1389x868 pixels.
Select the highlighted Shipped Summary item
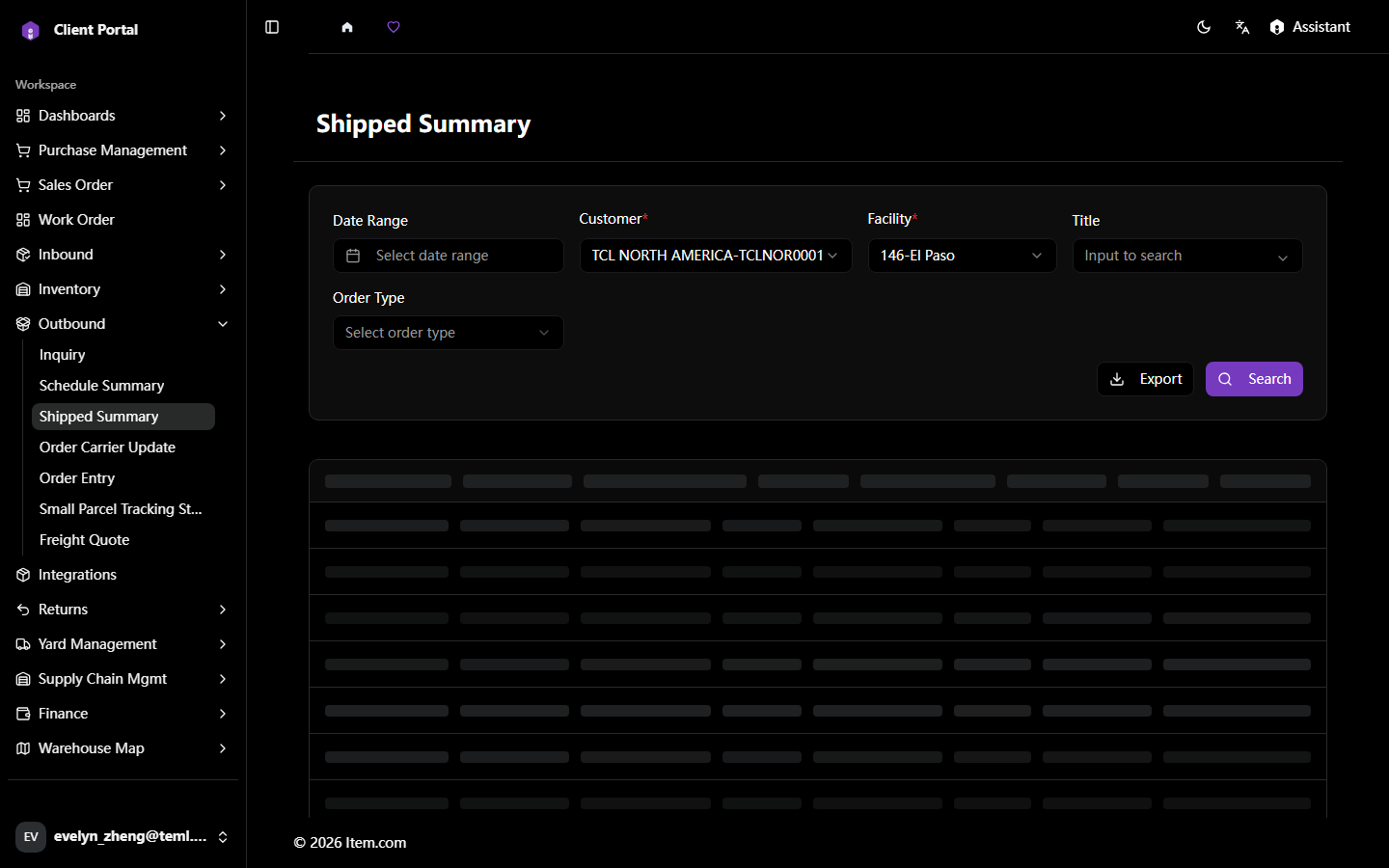click(x=123, y=417)
